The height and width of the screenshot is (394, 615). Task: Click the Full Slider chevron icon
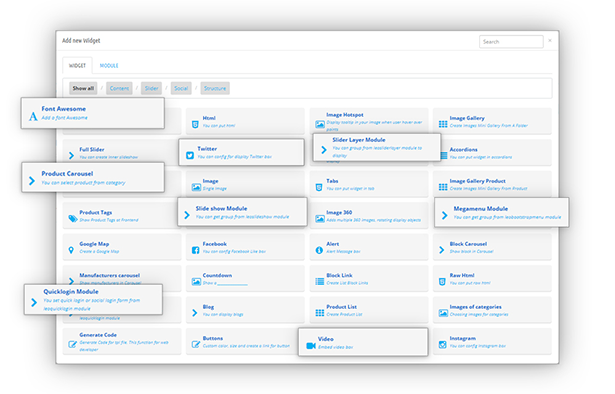pos(71,156)
